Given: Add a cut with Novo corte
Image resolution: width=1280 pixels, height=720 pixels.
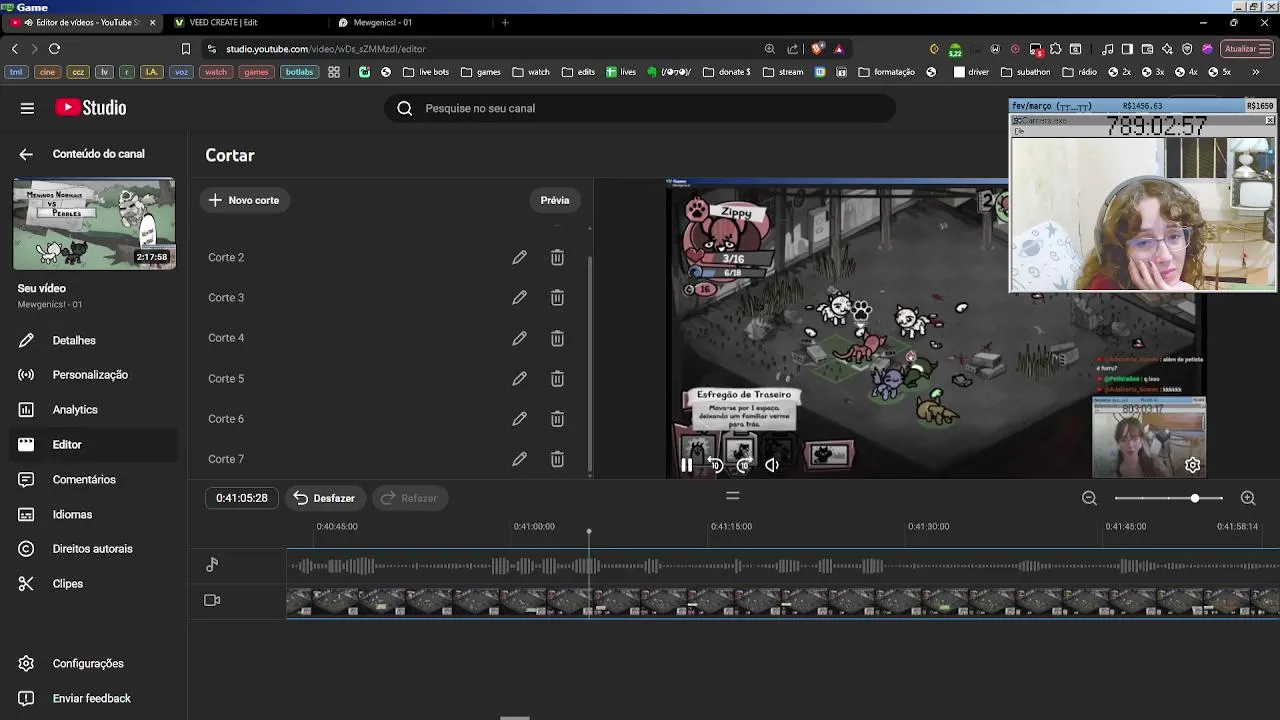Looking at the screenshot, I should tap(244, 200).
